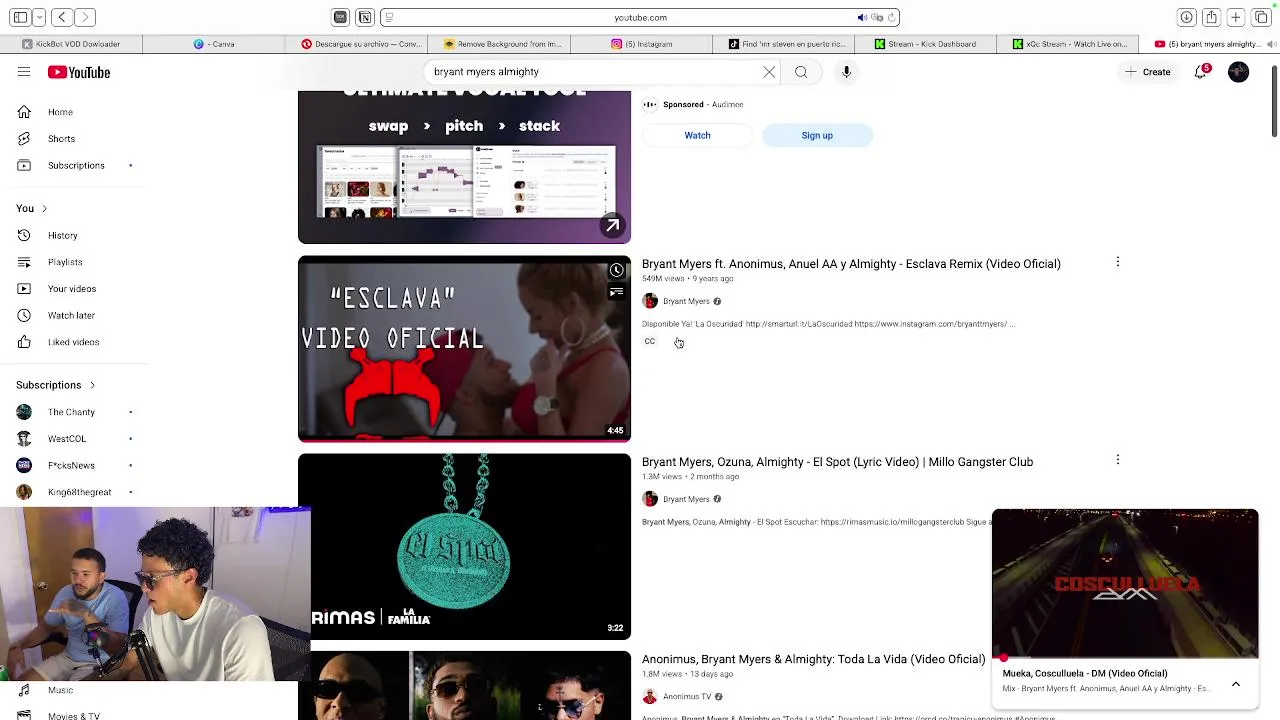The height and width of the screenshot is (720, 1280).
Task: Click the CC badge on Esclava Remix
Action: pyautogui.click(x=650, y=342)
